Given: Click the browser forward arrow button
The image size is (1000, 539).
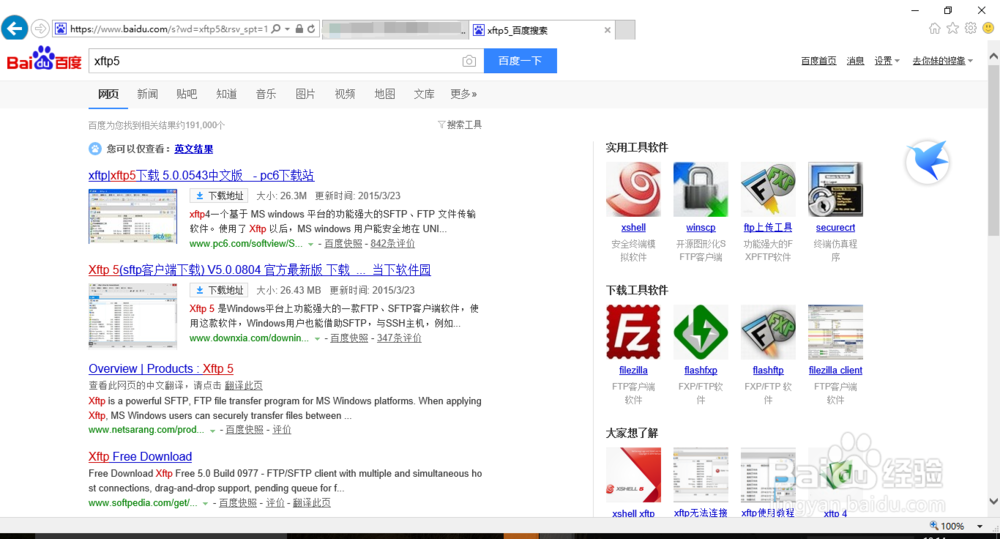Looking at the screenshot, I should tap(40, 29).
